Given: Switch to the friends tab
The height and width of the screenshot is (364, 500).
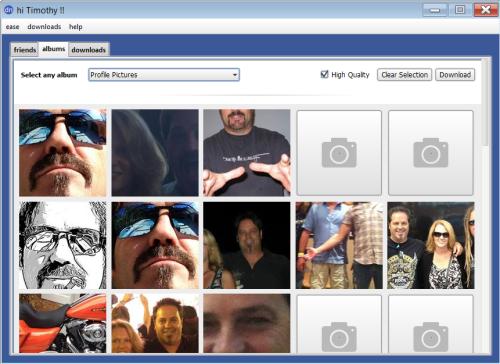Looking at the screenshot, I should (x=25, y=50).
